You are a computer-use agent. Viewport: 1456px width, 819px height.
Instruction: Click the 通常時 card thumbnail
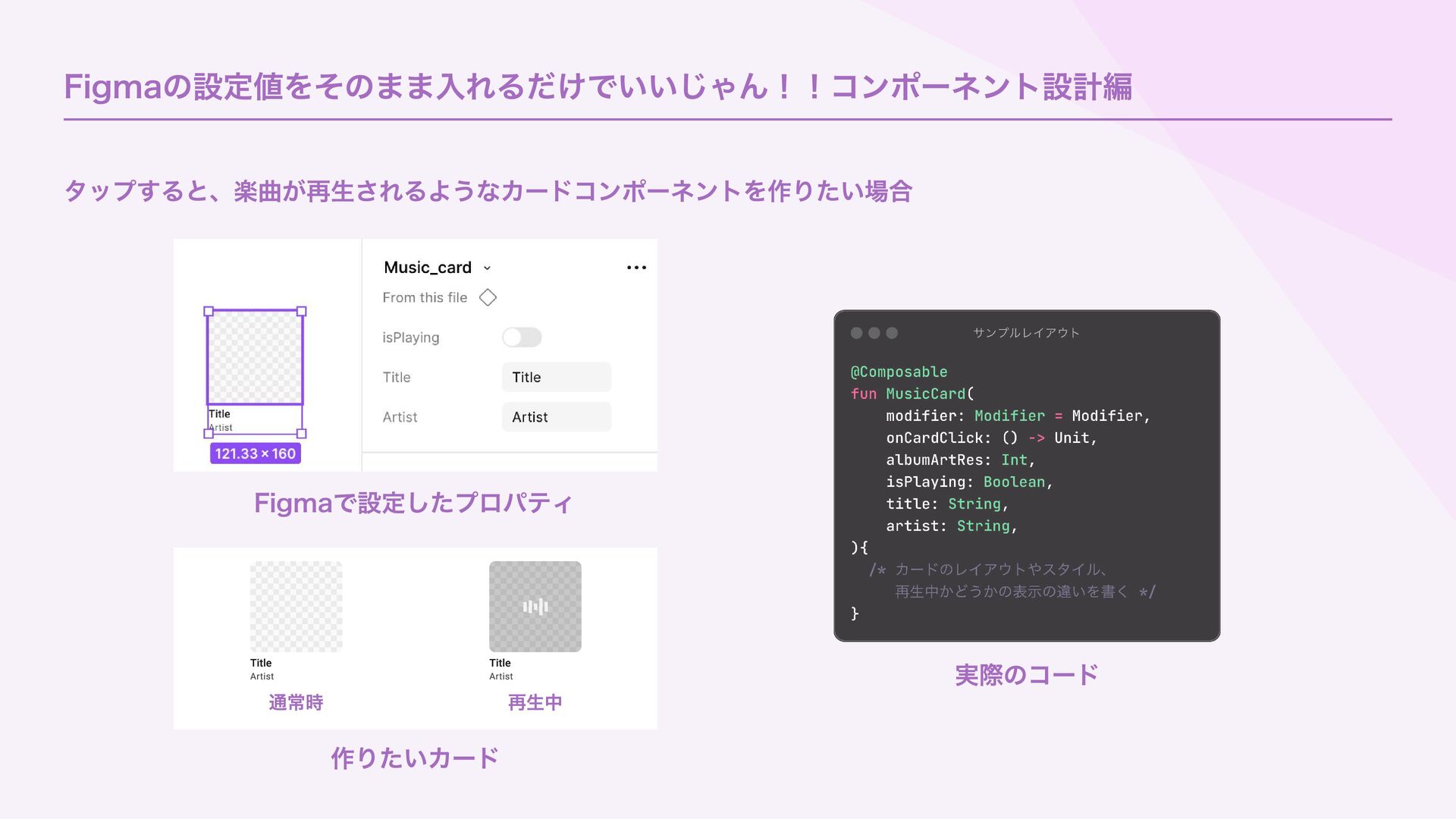coord(296,607)
